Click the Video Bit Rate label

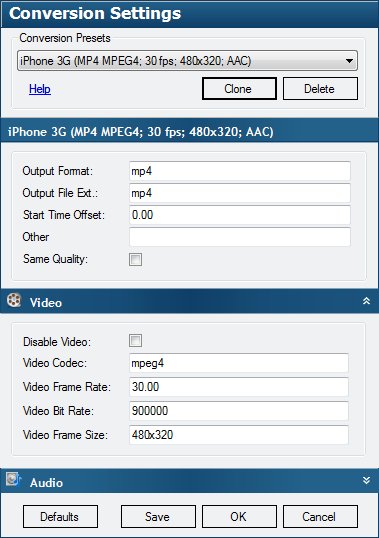click(x=58, y=411)
